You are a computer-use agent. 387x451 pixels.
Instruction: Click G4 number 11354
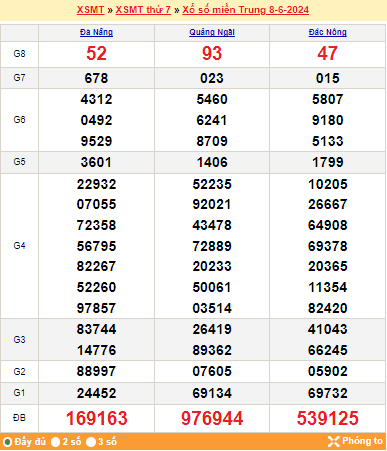[x=328, y=287]
